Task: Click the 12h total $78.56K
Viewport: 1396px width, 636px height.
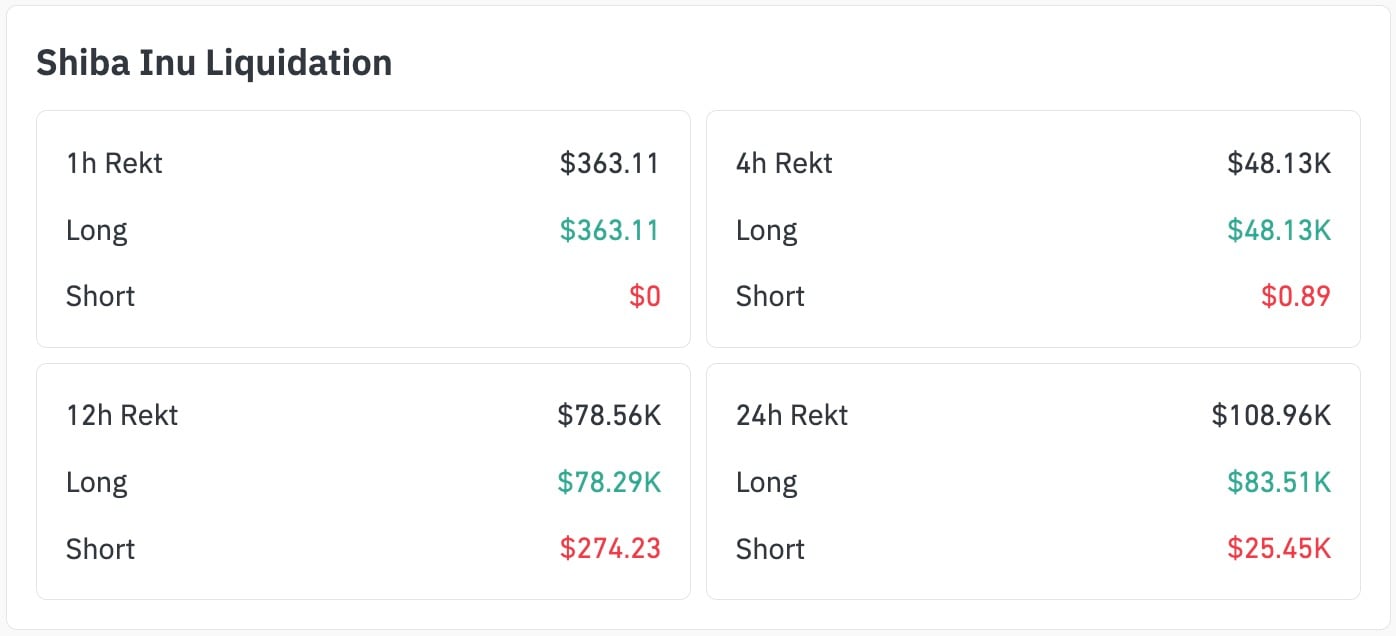Action: [609, 416]
